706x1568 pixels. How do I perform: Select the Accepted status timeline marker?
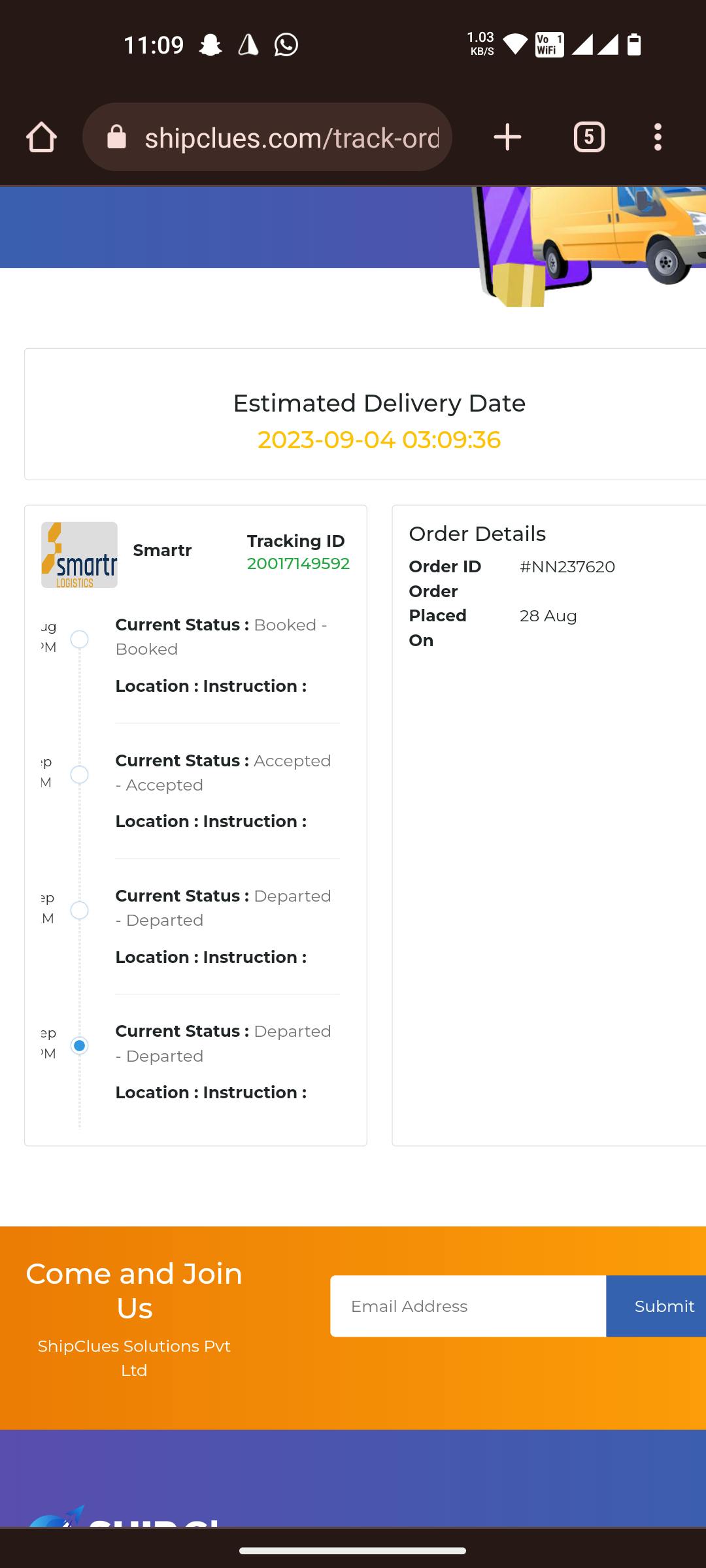80,775
